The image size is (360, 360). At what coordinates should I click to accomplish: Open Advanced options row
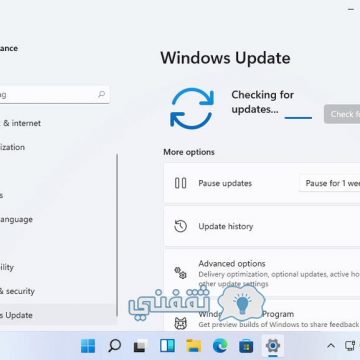click(262, 273)
